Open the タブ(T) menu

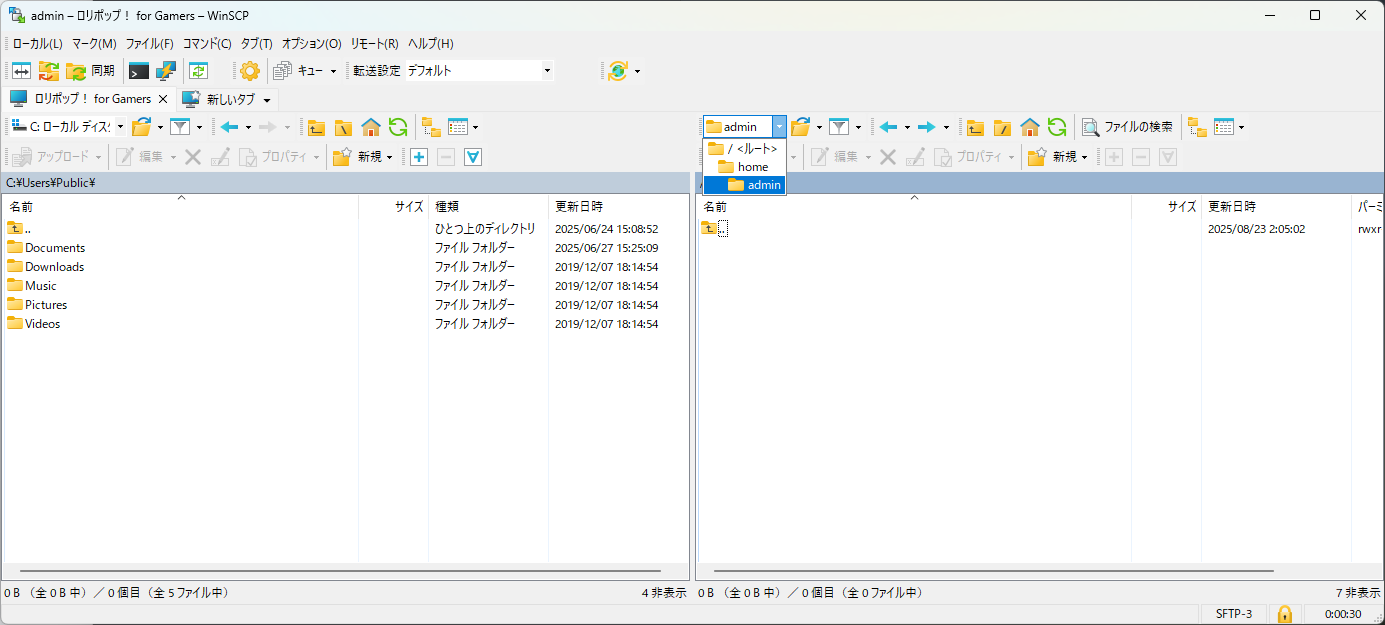pyautogui.click(x=257, y=44)
